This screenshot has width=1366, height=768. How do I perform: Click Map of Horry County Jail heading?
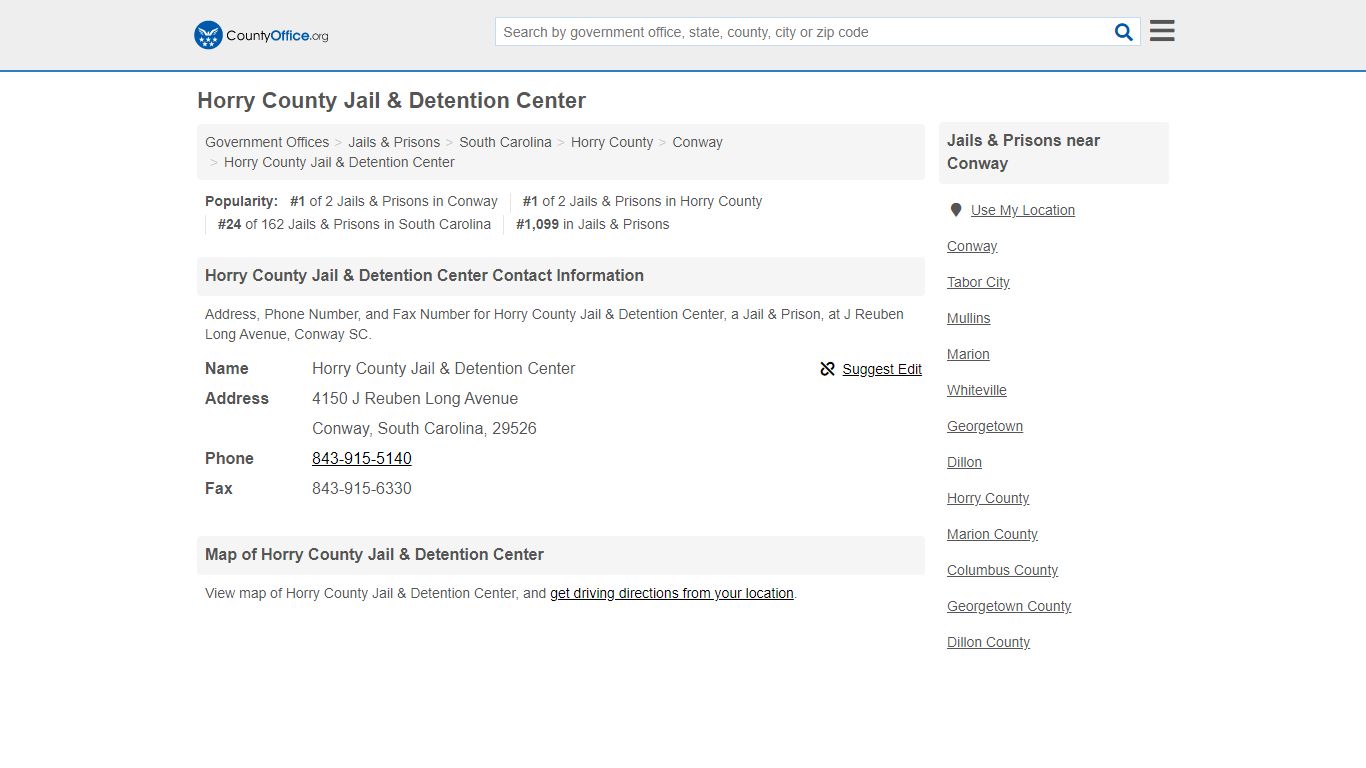(x=374, y=554)
